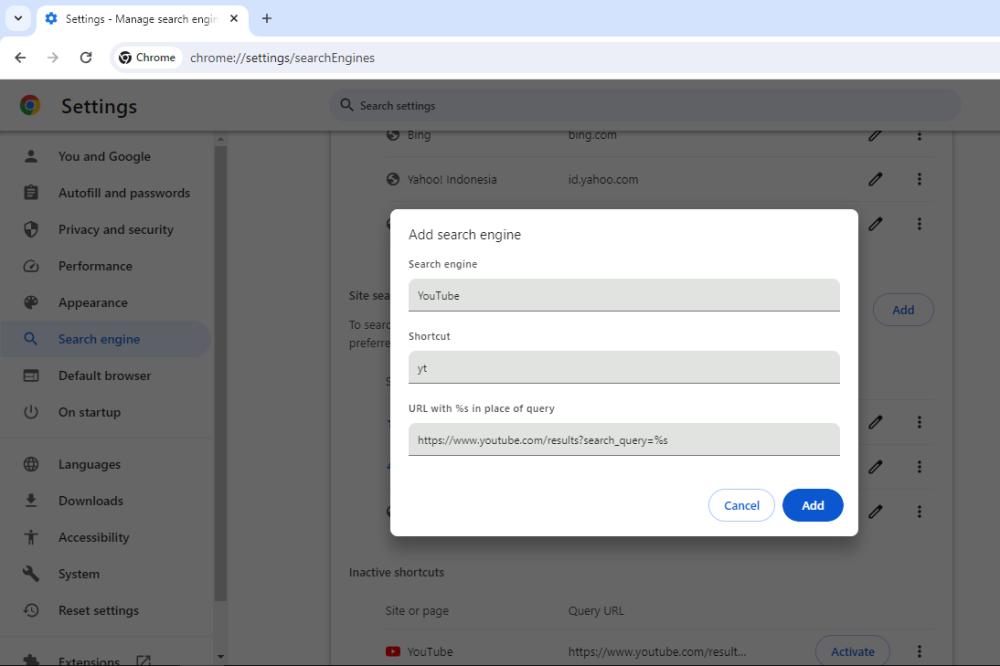Switch to the Settings - Manage search engines tab
Image resolution: width=1000 pixels, height=666 pixels.
click(x=142, y=19)
